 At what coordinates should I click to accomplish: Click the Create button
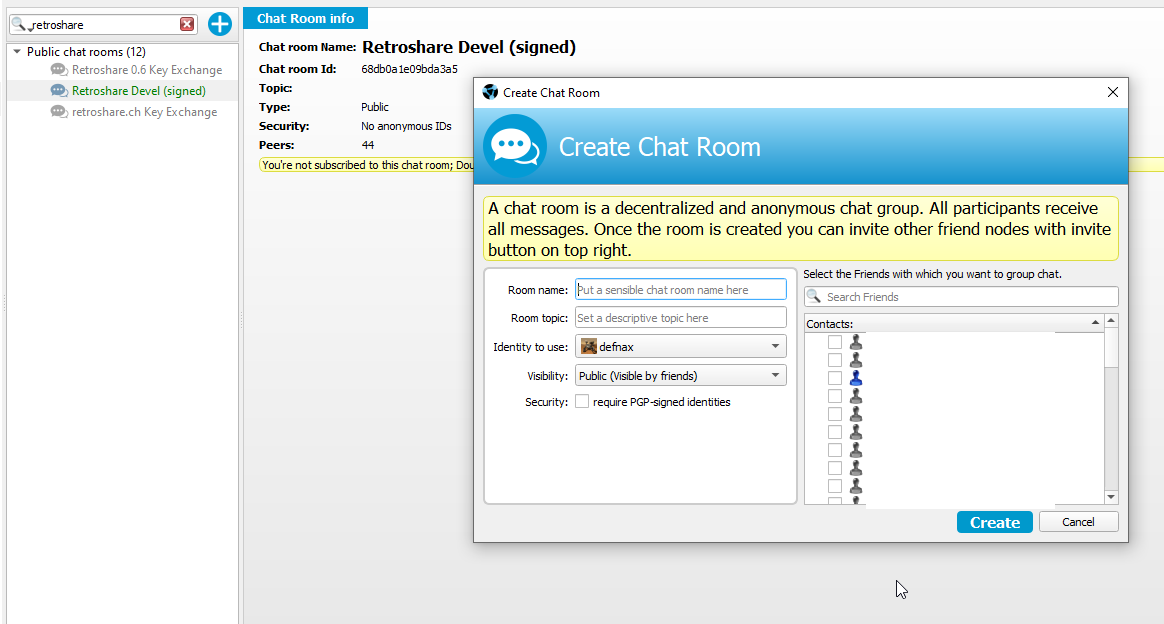(995, 522)
